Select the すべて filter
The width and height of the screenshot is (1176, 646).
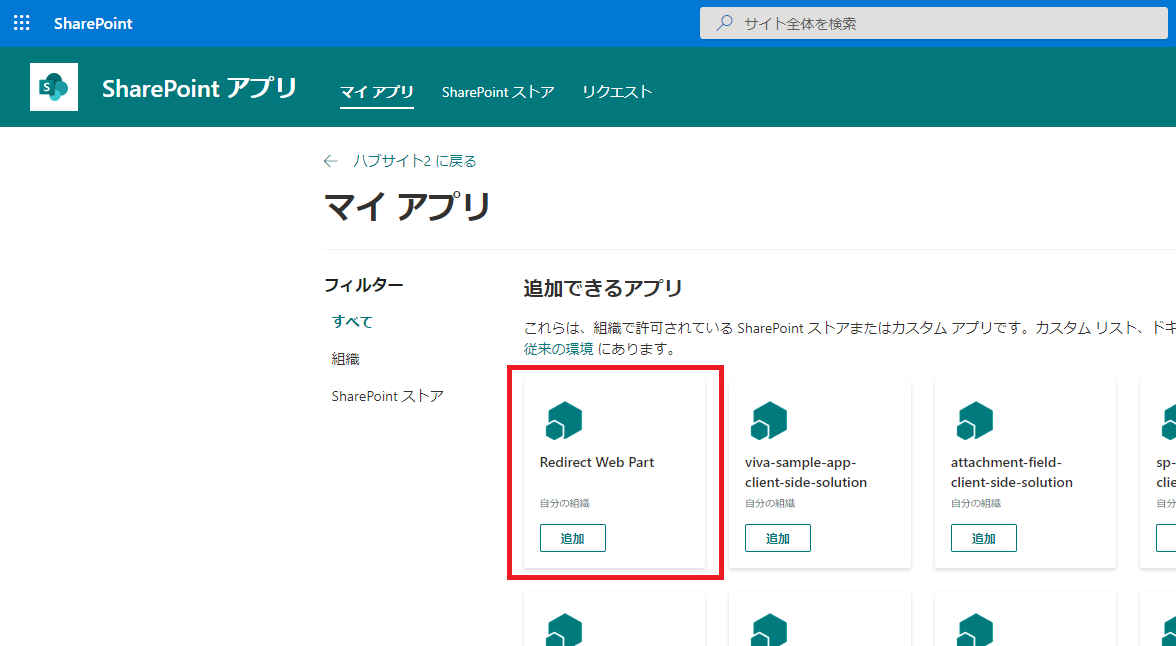tap(352, 321)
